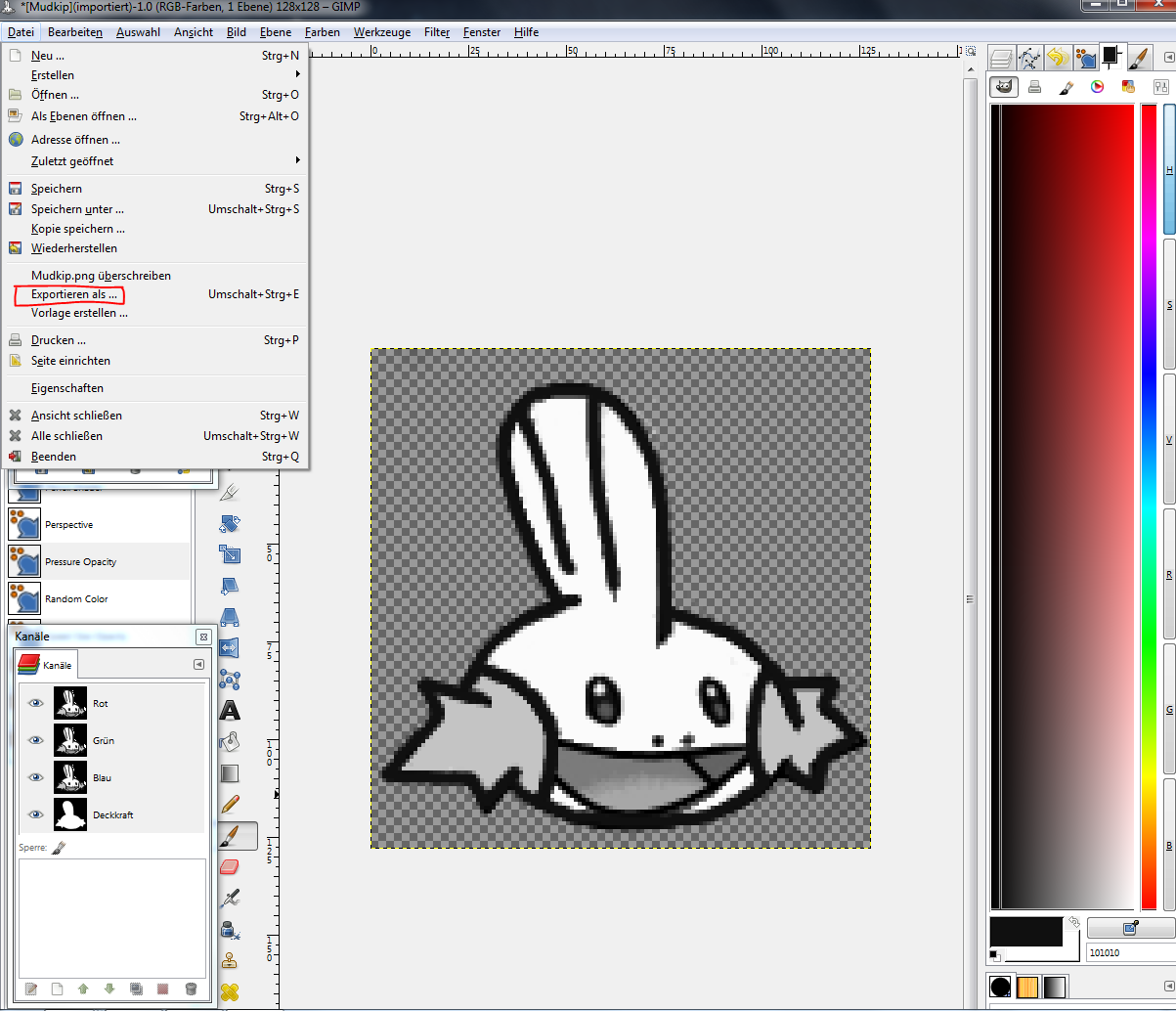Choose the color wheel selector

1097,86
